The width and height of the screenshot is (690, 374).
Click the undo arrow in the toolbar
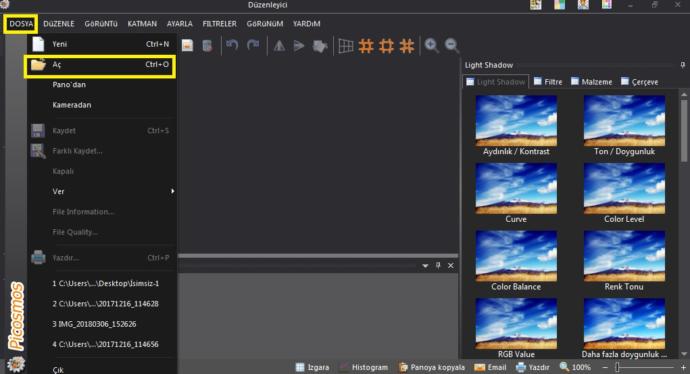pyautogui.click(x=232, y=45)
